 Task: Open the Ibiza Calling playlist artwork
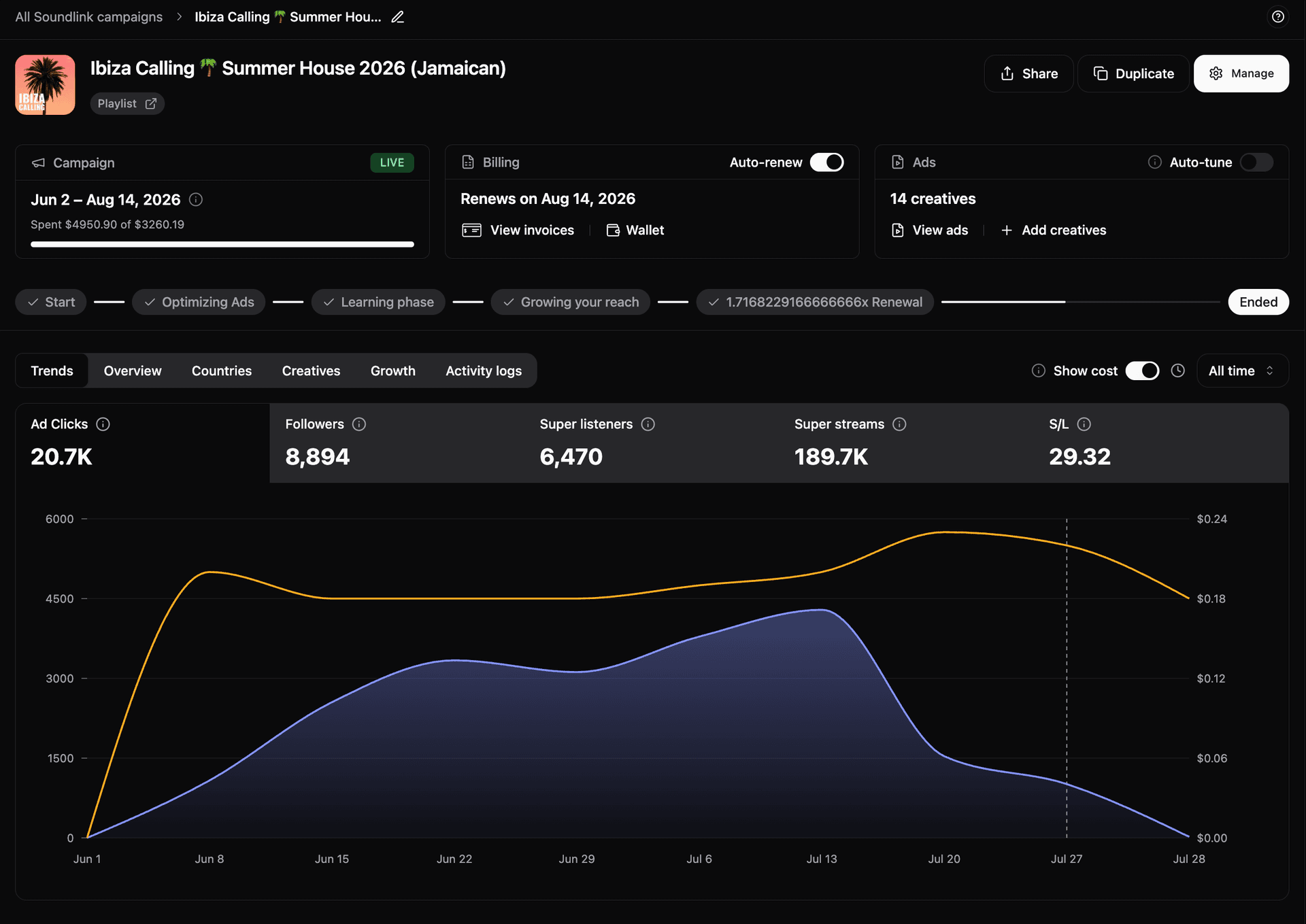coord(46,85)
